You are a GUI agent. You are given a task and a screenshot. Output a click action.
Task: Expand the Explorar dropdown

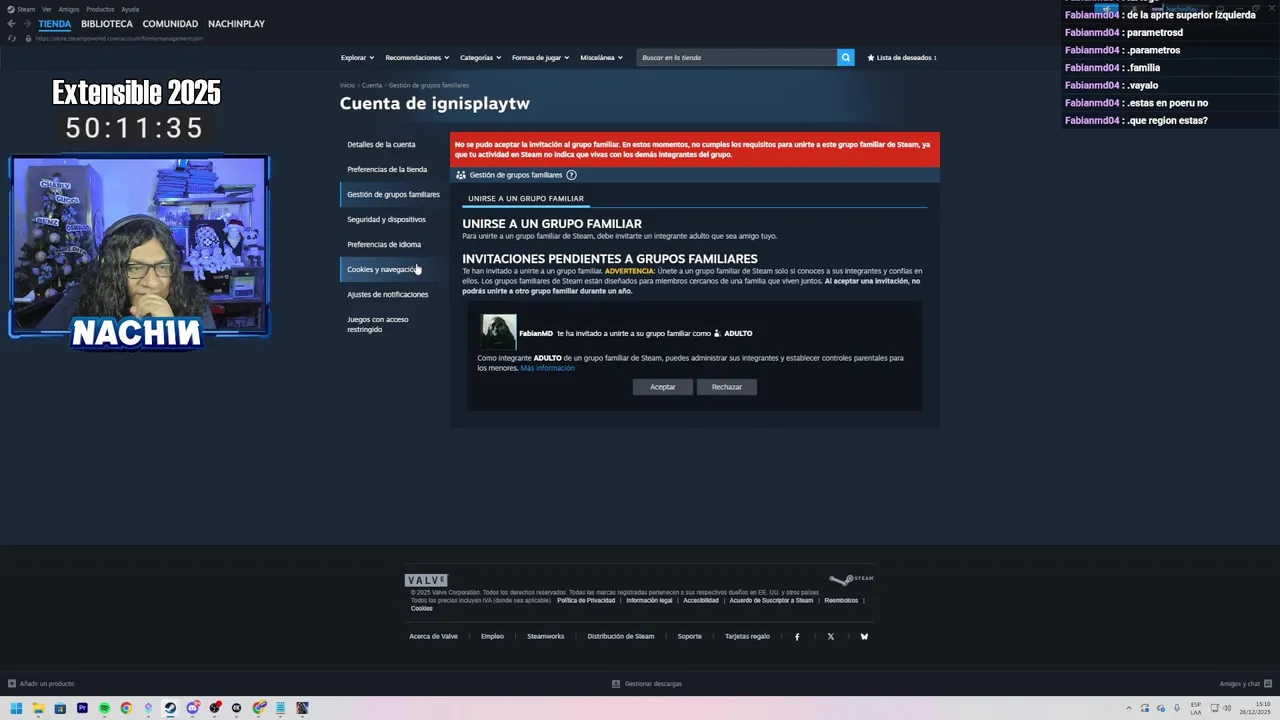(x=357, y=58)
